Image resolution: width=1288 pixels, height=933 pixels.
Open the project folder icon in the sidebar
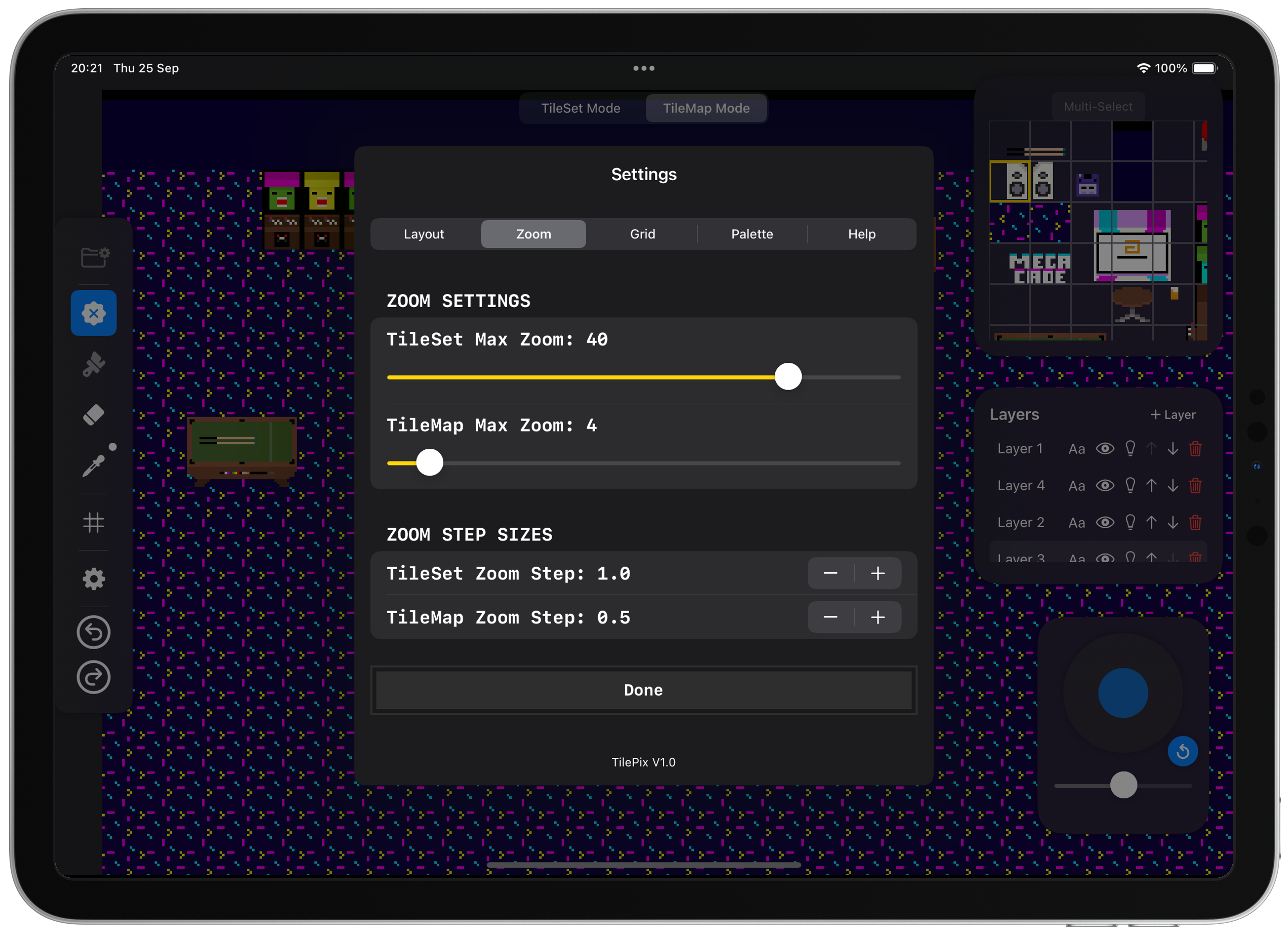[94, 257]
